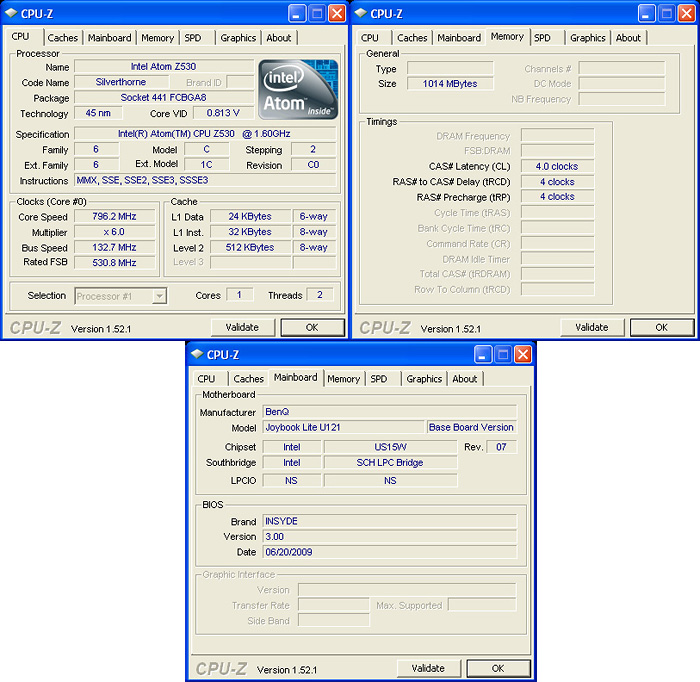
Task: Minimize the Mainboard tab window
Action: click(x=483, y=355)
